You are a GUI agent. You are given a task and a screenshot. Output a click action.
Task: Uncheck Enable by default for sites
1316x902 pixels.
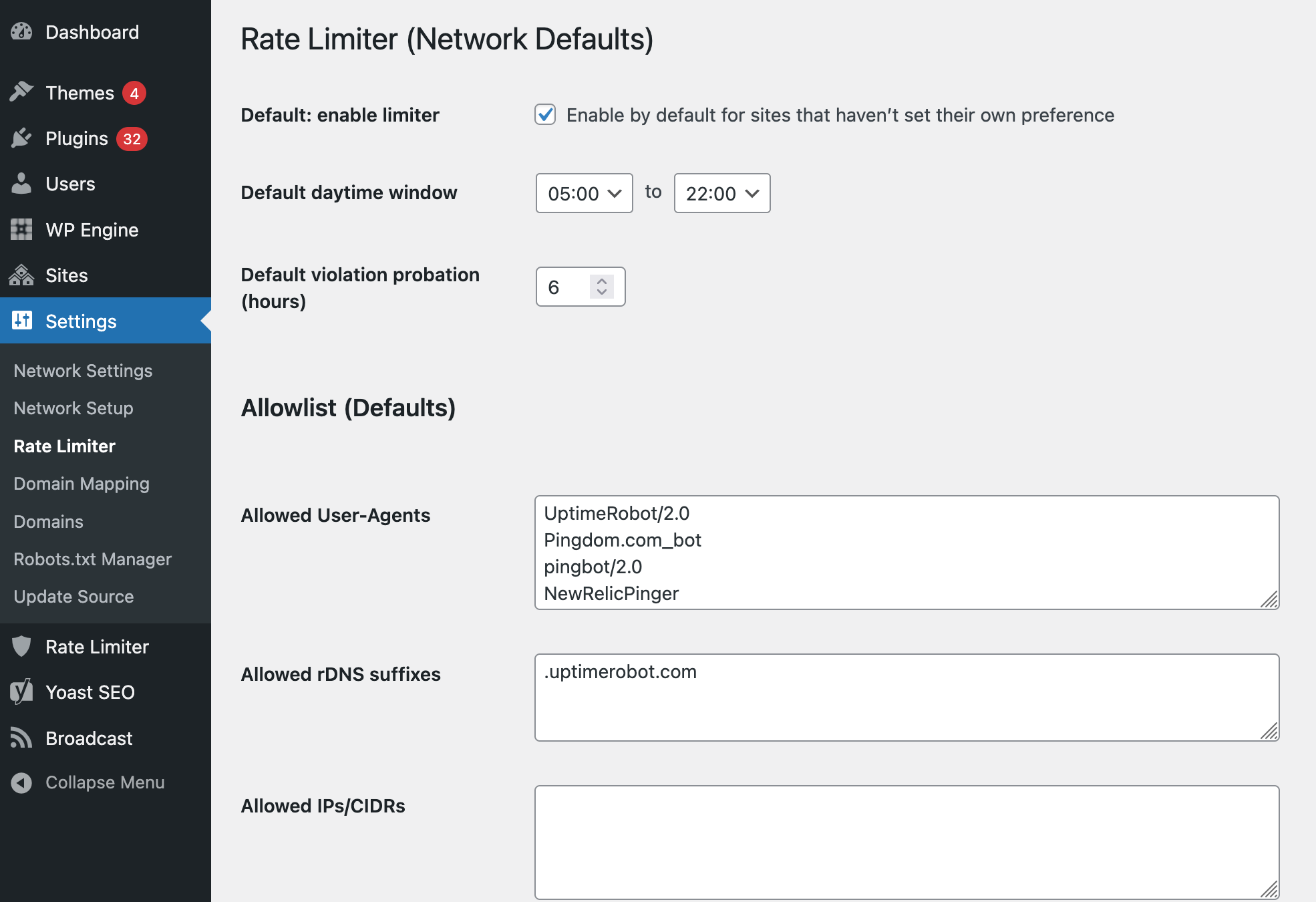point(546,115)
